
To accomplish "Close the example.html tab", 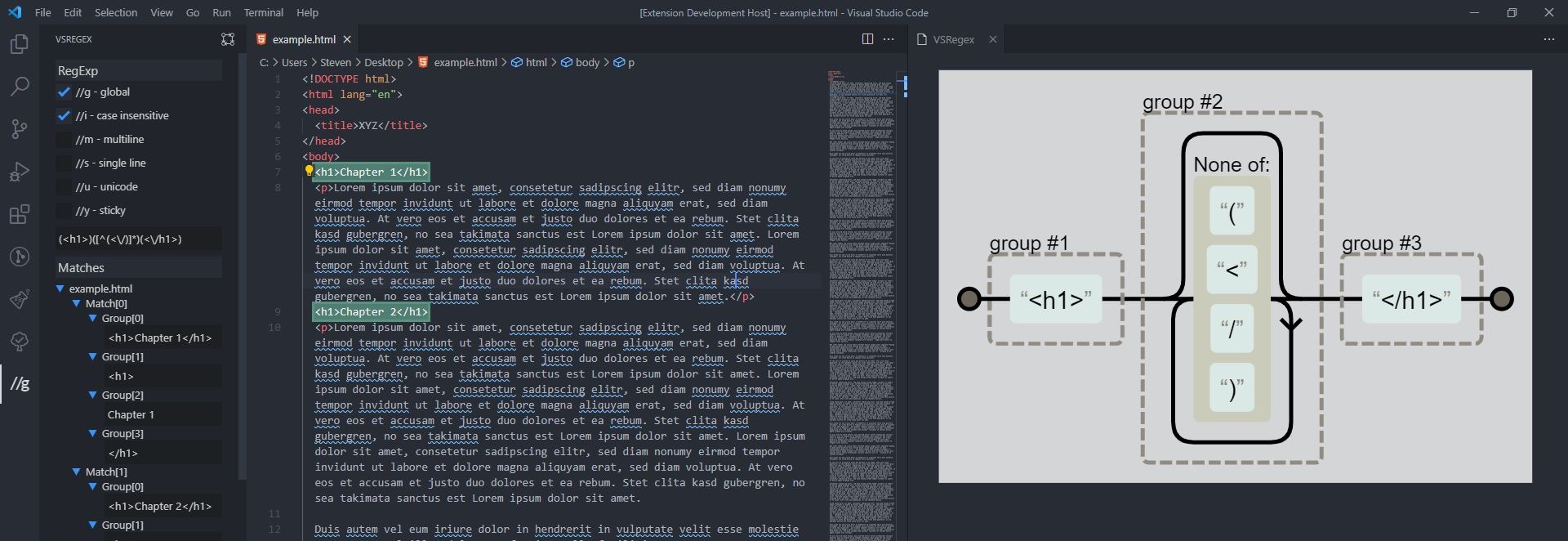I will [347, 39].
